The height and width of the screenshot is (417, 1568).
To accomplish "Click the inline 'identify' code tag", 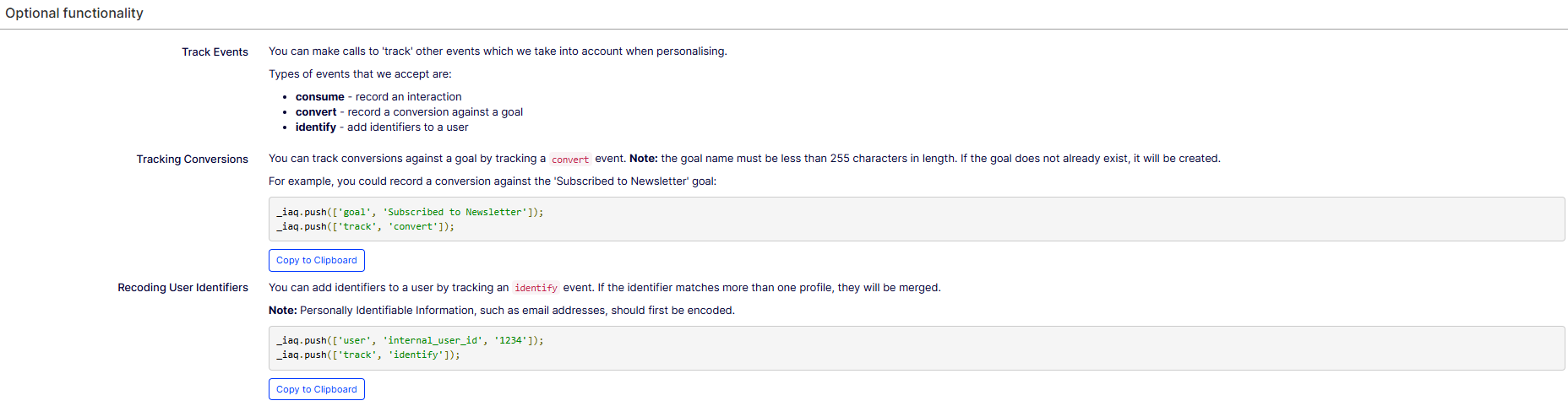I will tap(536, 288).
